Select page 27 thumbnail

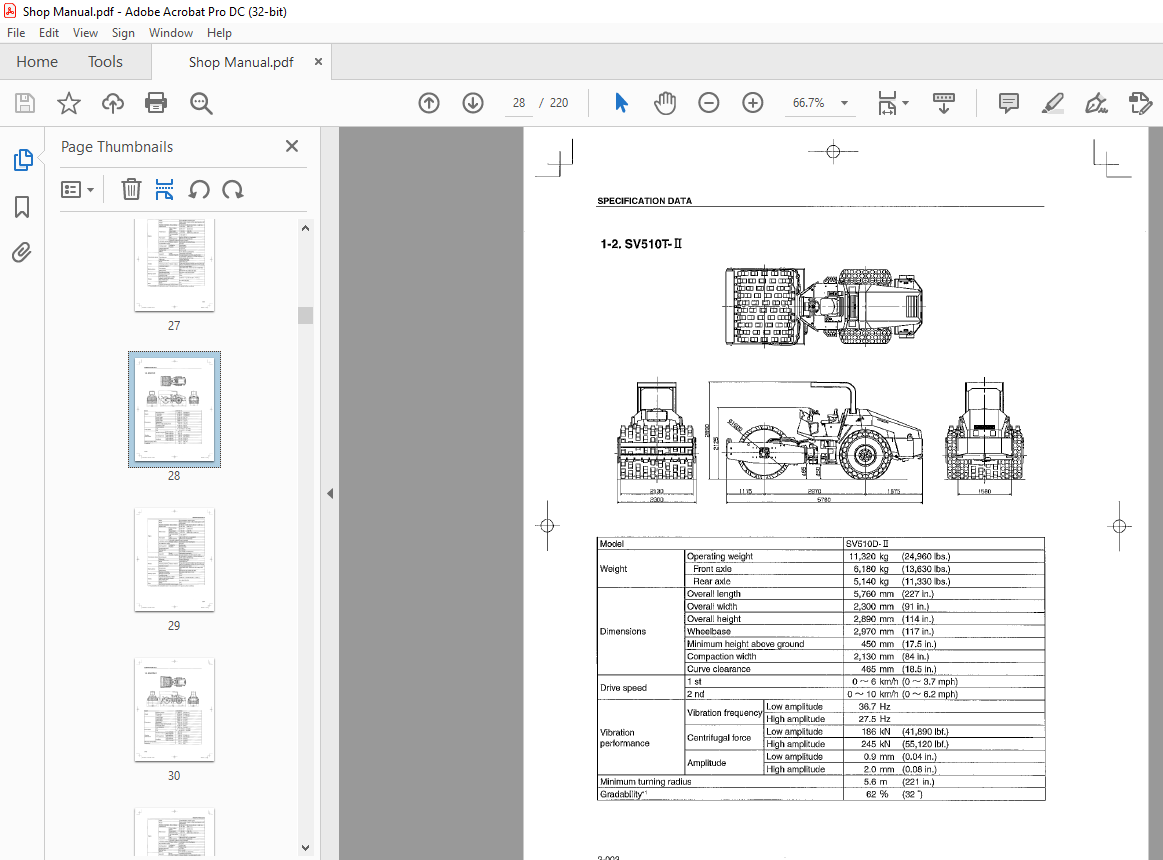[174, 264]
